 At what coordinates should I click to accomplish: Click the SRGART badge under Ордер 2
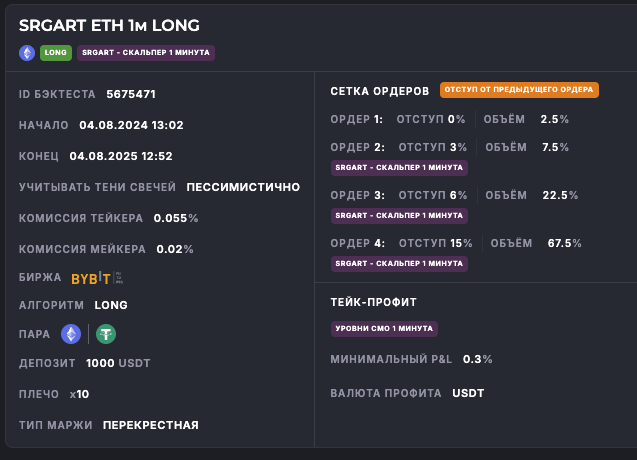[x=399, y=167]
